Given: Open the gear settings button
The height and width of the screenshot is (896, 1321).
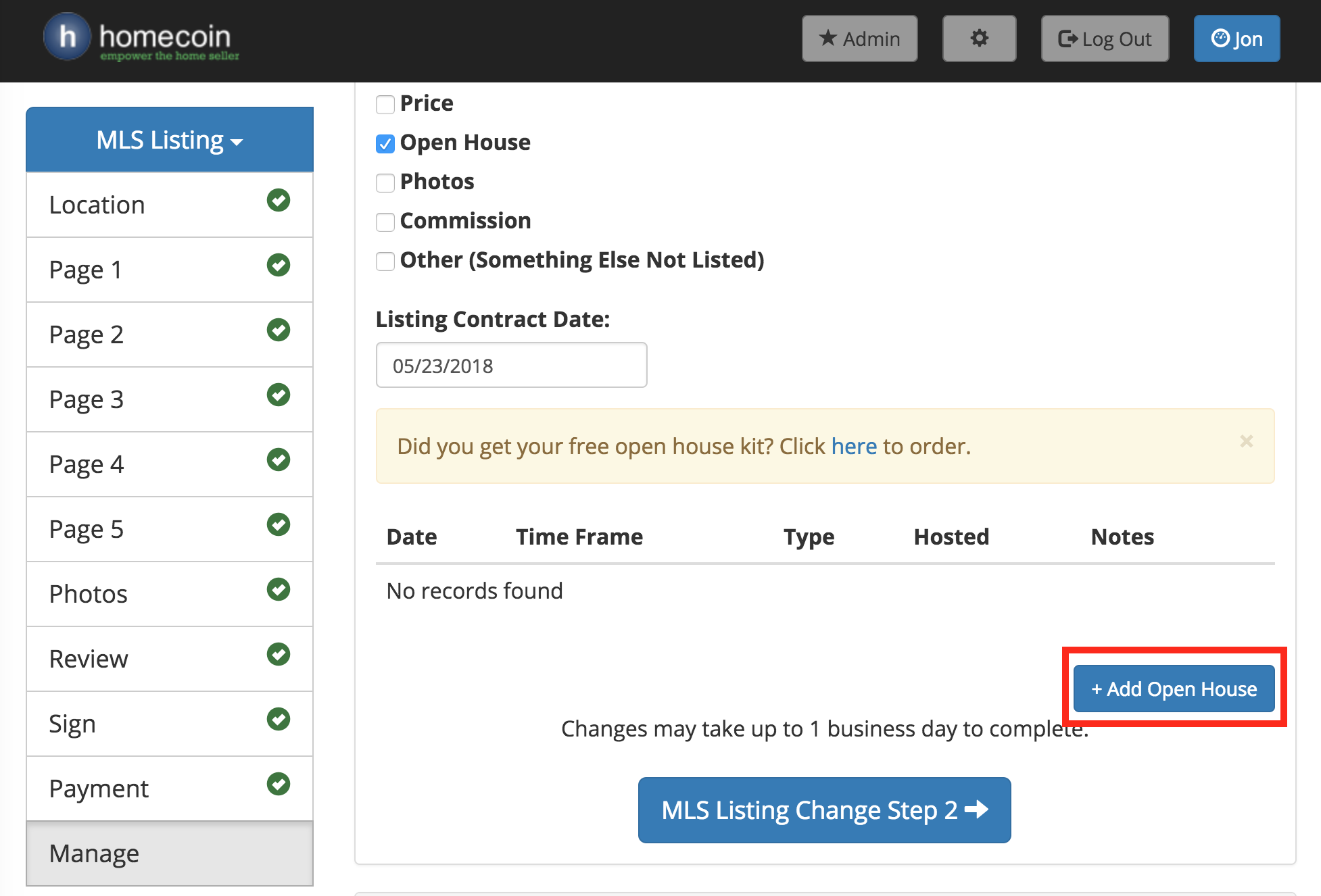Looking at the screenshot, I should (979, 39).
